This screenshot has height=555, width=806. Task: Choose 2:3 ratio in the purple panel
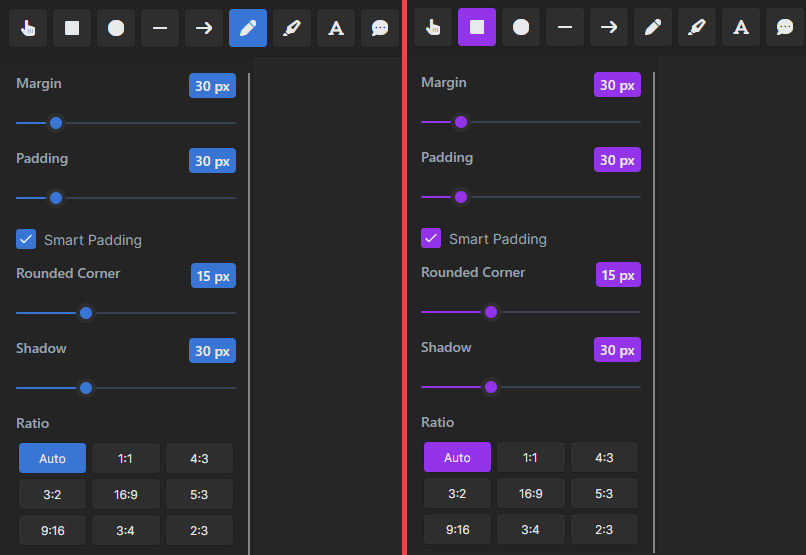tap(604, 529)
